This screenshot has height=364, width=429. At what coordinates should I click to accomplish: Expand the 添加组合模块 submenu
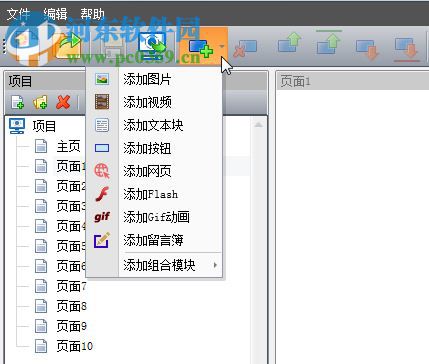pos(154,265)
